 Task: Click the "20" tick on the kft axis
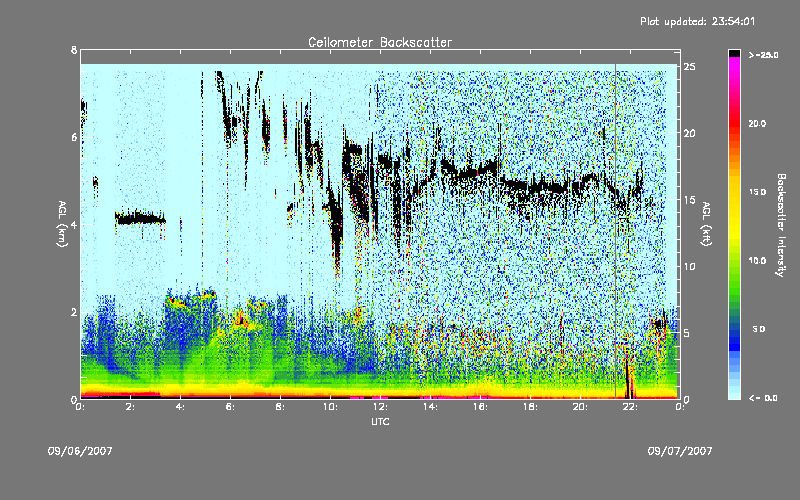point(689,133)
